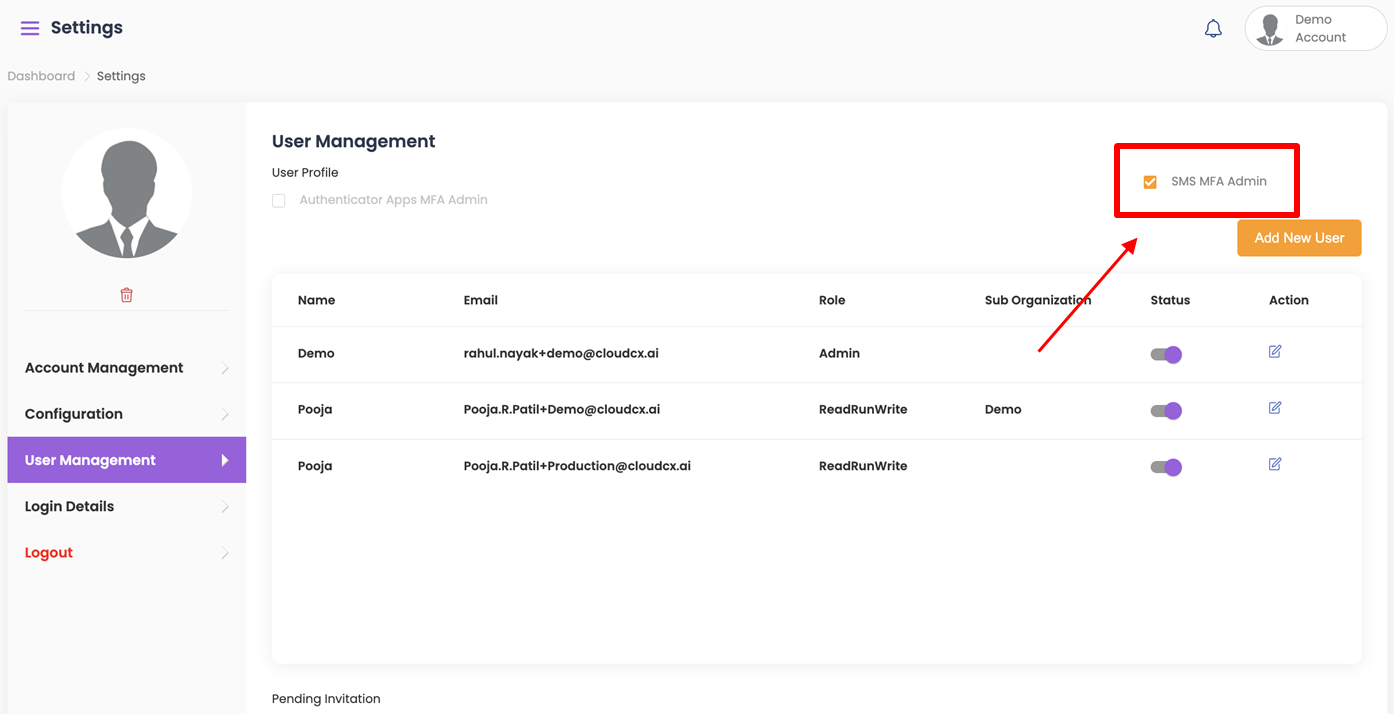Viewport: 1396px width, 716px height.
Task: Expand Login Details chevron
Action: click(x=225, y=507)
